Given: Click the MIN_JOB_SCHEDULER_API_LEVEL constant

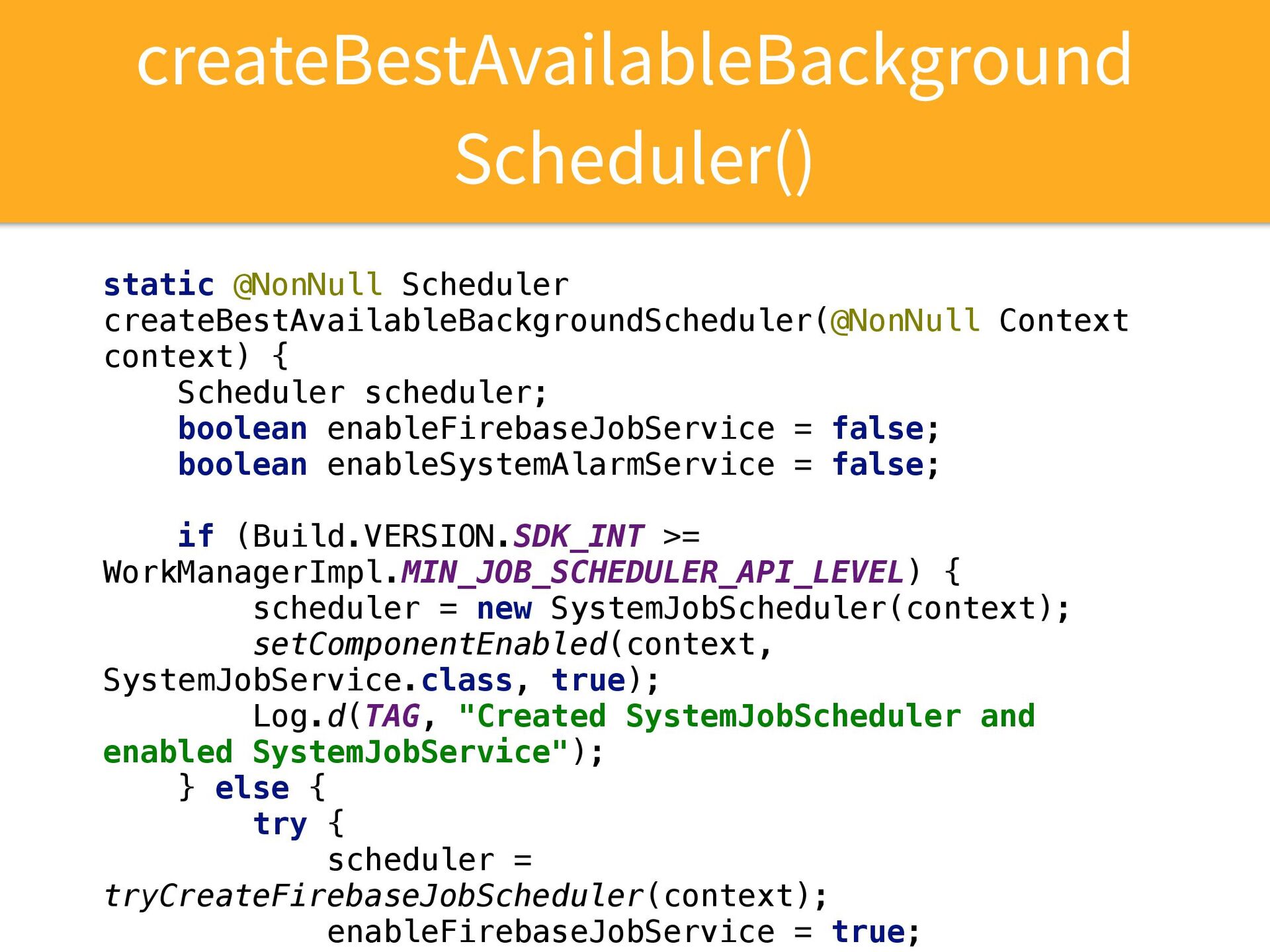Looking at the screenshot, I should click(652, 573).
